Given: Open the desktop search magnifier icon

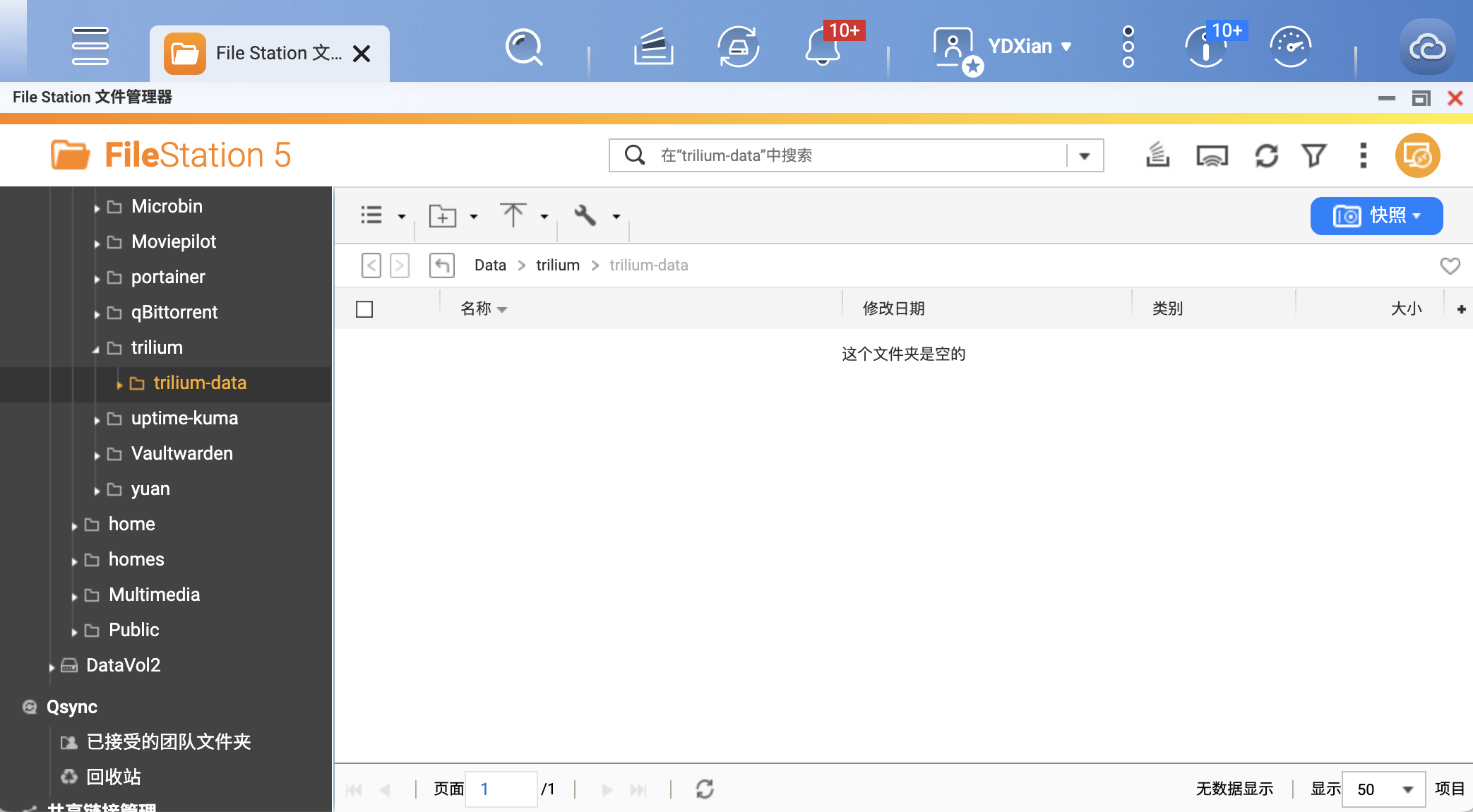Looking at the screenshot, I should pyautogui.click(x=524, y=47).
